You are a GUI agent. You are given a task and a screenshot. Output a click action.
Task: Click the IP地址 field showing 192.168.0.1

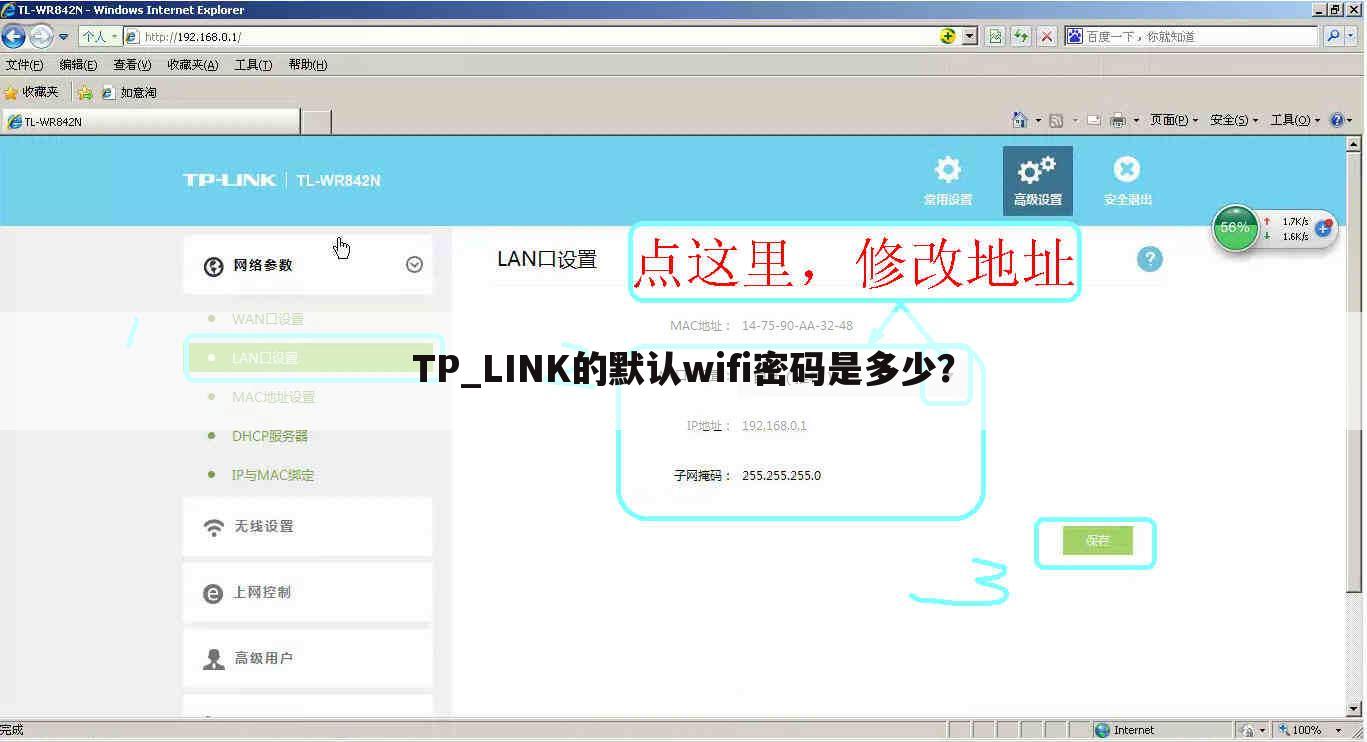coord(774,426)
